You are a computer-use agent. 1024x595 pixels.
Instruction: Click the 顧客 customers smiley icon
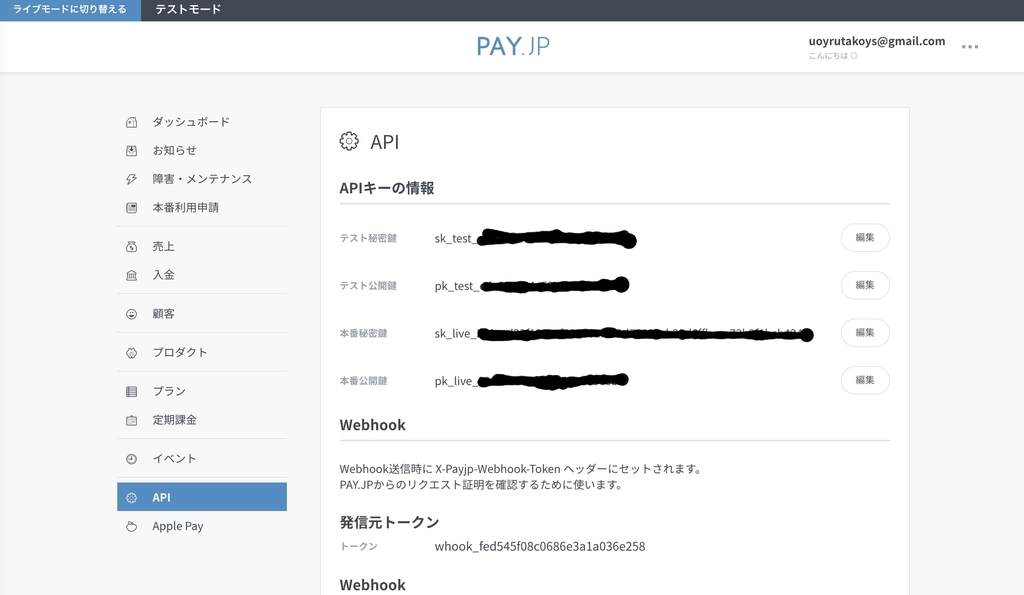(x=130, y=312)
